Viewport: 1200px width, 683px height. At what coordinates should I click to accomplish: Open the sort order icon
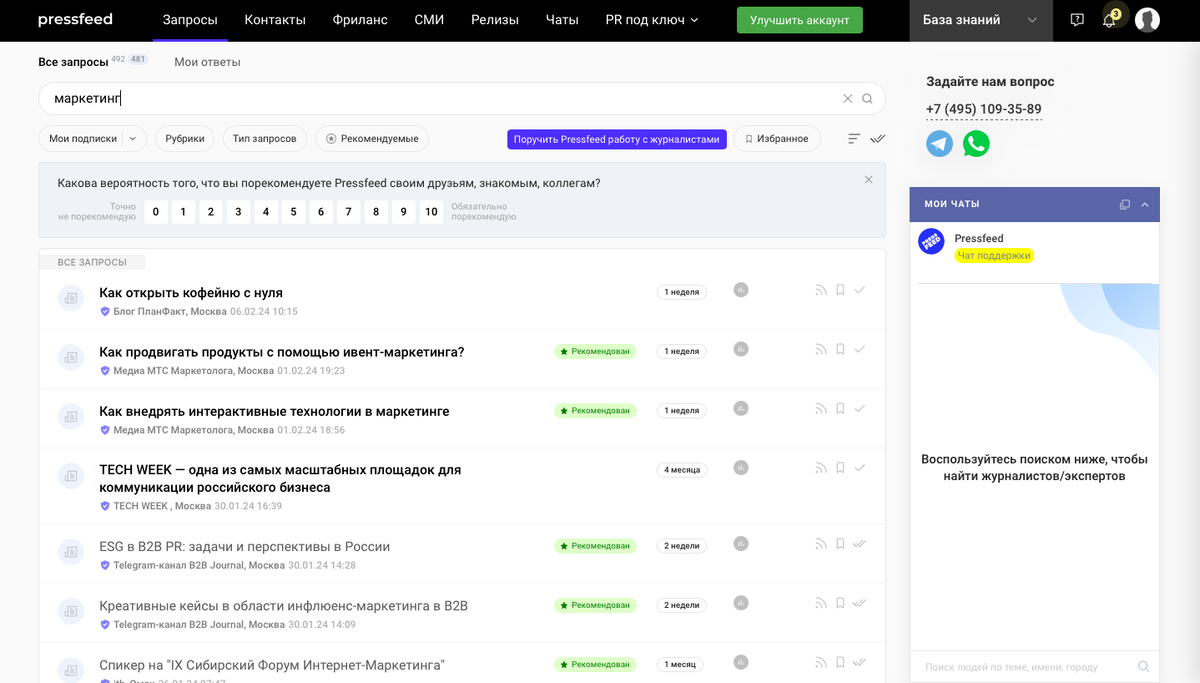coord(854,139)
